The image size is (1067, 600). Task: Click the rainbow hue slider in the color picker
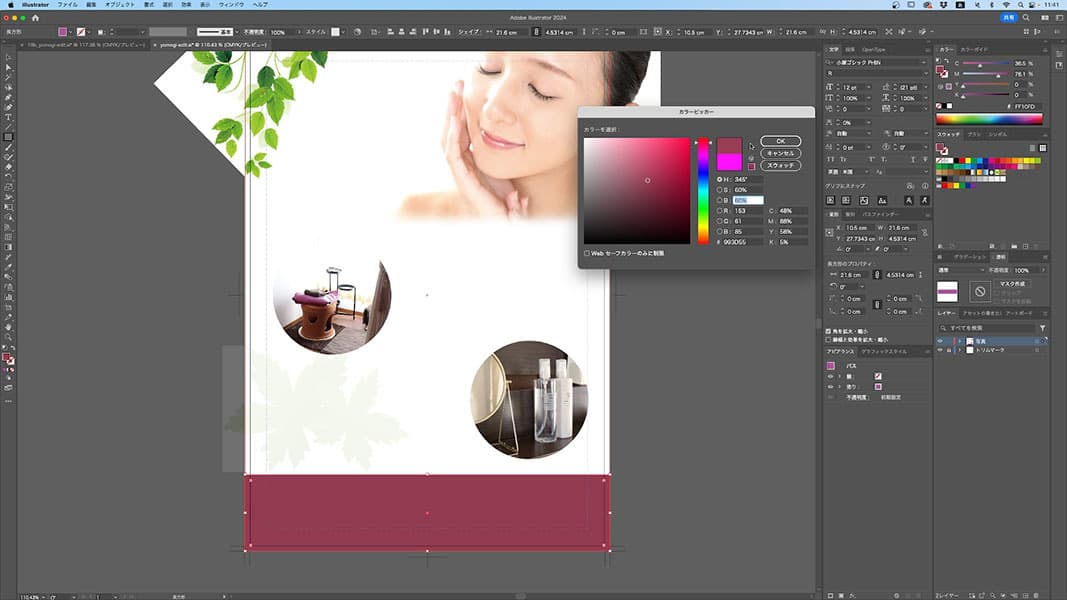703,190
